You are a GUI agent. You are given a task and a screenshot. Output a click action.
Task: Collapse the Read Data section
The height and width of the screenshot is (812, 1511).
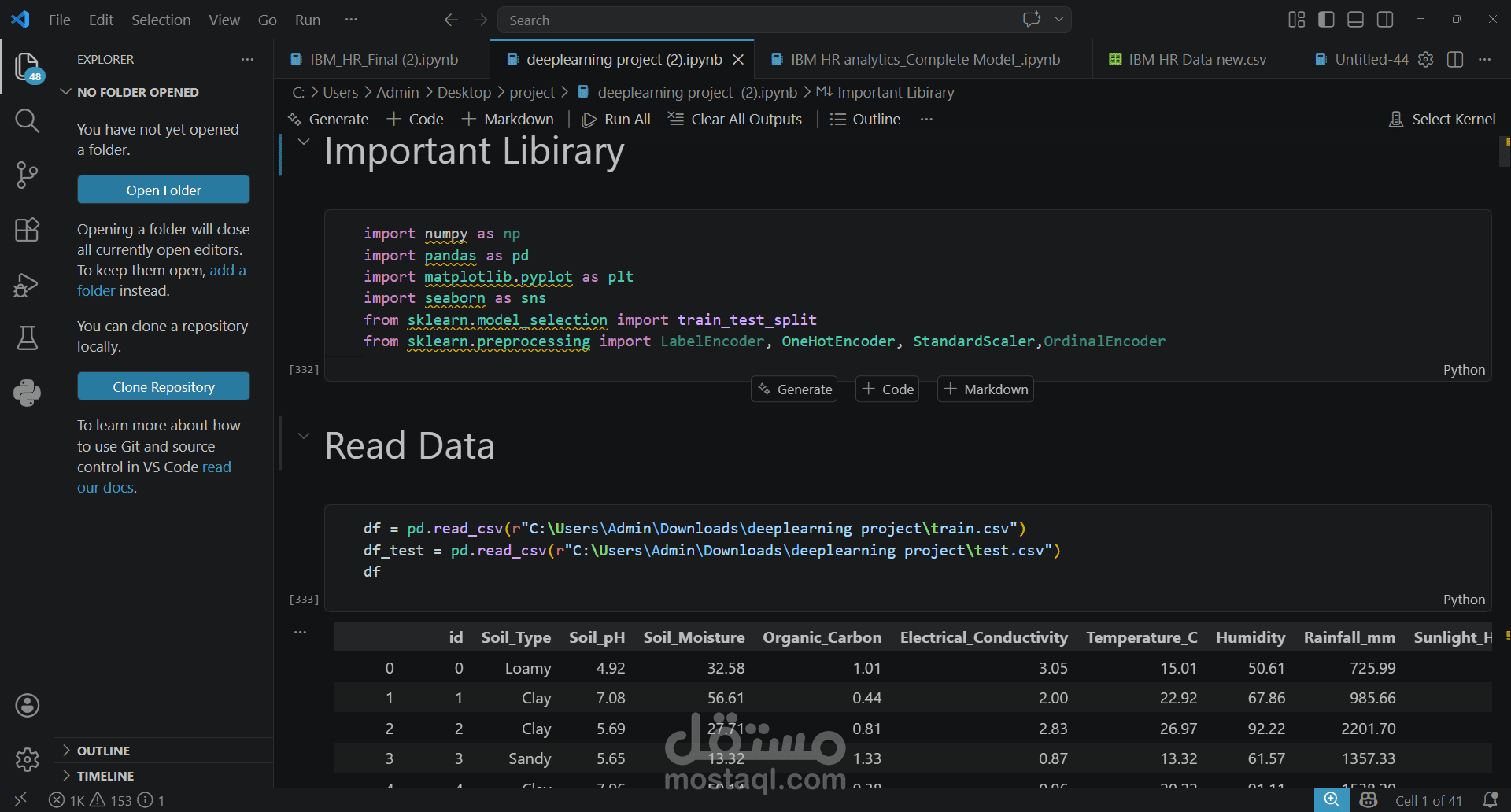(304, 436)
